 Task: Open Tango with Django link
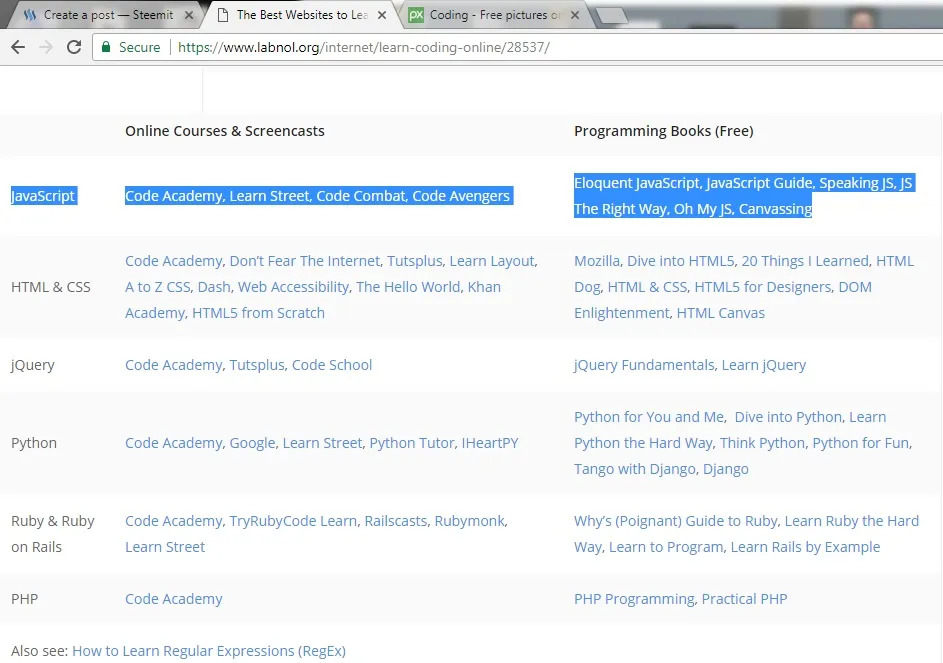[634, 469]
